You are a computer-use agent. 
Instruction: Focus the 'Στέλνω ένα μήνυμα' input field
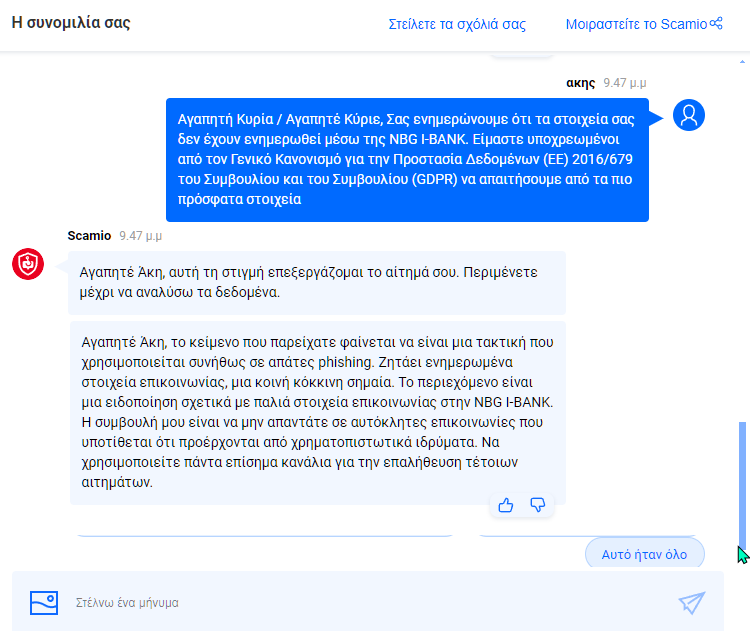tap(366, 602)
